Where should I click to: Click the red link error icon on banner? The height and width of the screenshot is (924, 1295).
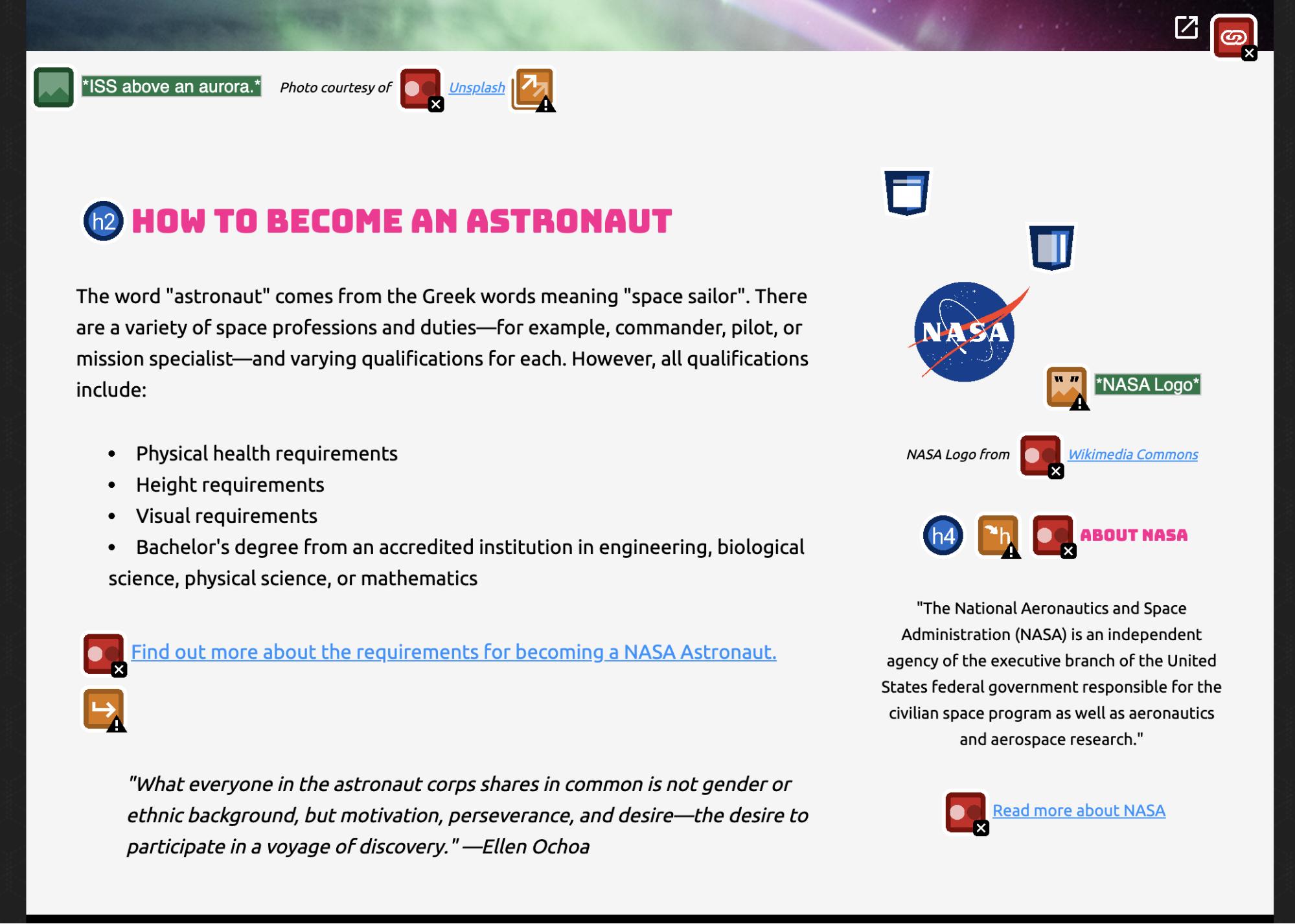[1233, 37]
